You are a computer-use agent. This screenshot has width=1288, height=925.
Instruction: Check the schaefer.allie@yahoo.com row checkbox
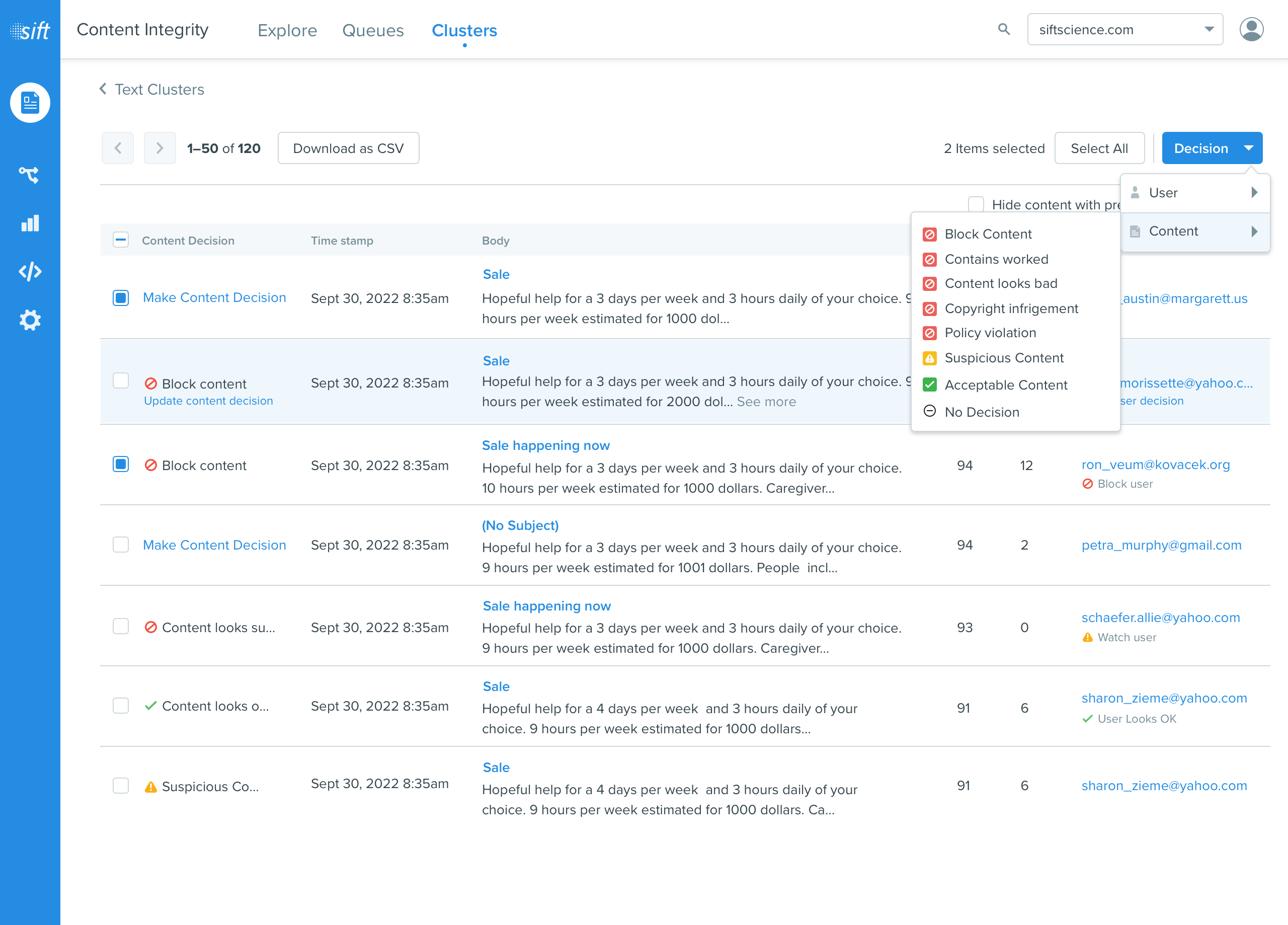pyautogui.click(x=120, y=627)
